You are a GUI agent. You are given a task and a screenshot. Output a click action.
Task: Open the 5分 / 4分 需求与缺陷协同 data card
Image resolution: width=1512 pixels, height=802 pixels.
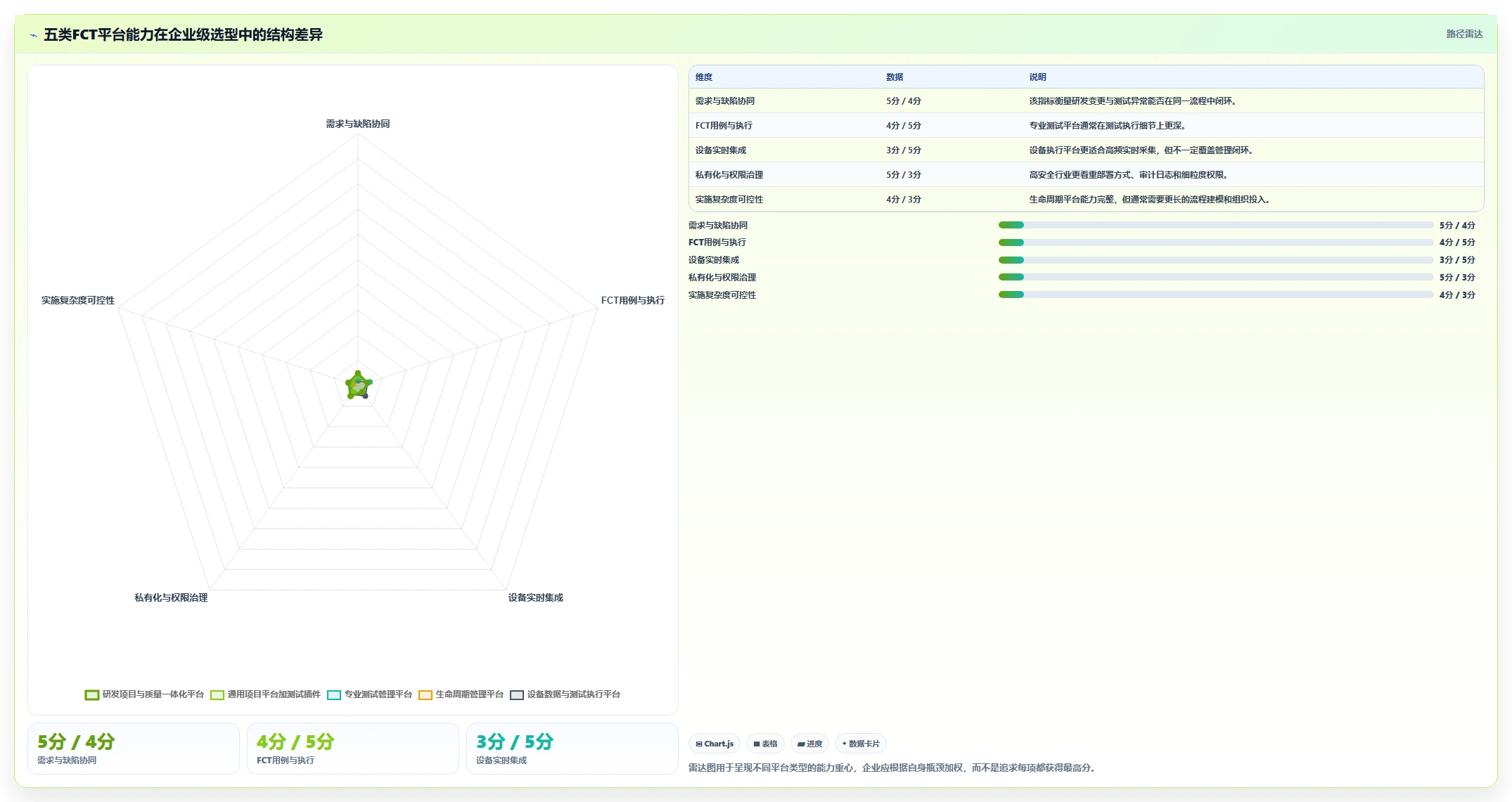pos(134,749)
